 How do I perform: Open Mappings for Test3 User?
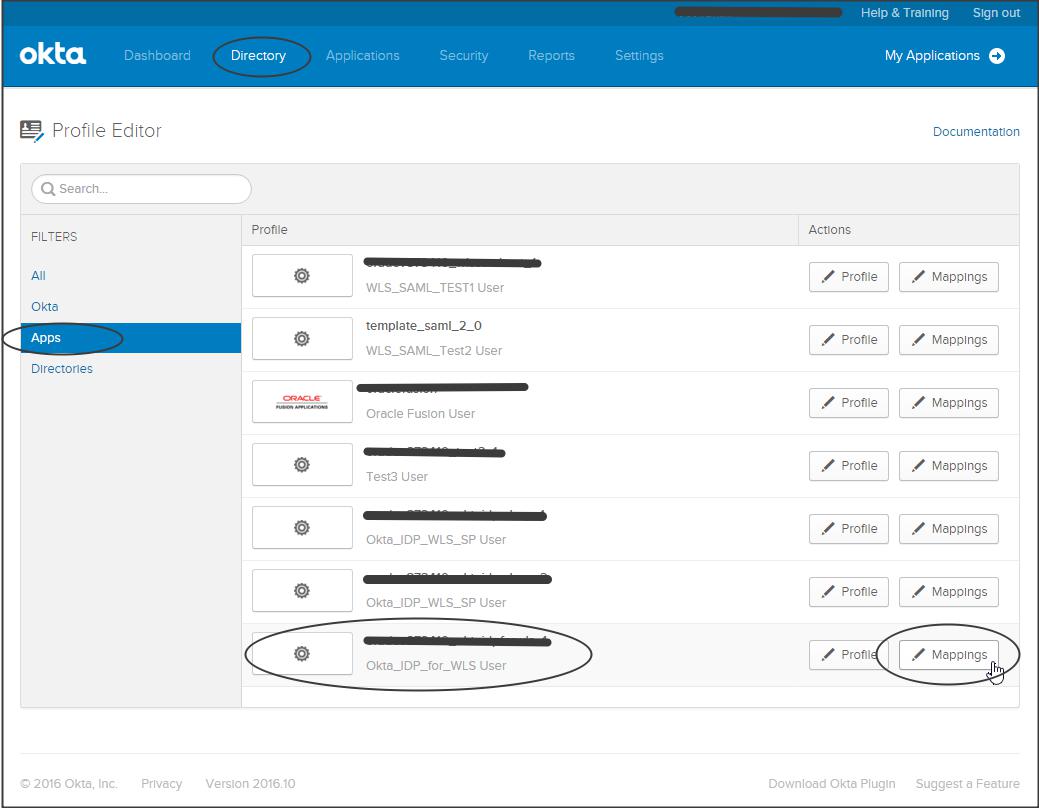tap(949, 466)
